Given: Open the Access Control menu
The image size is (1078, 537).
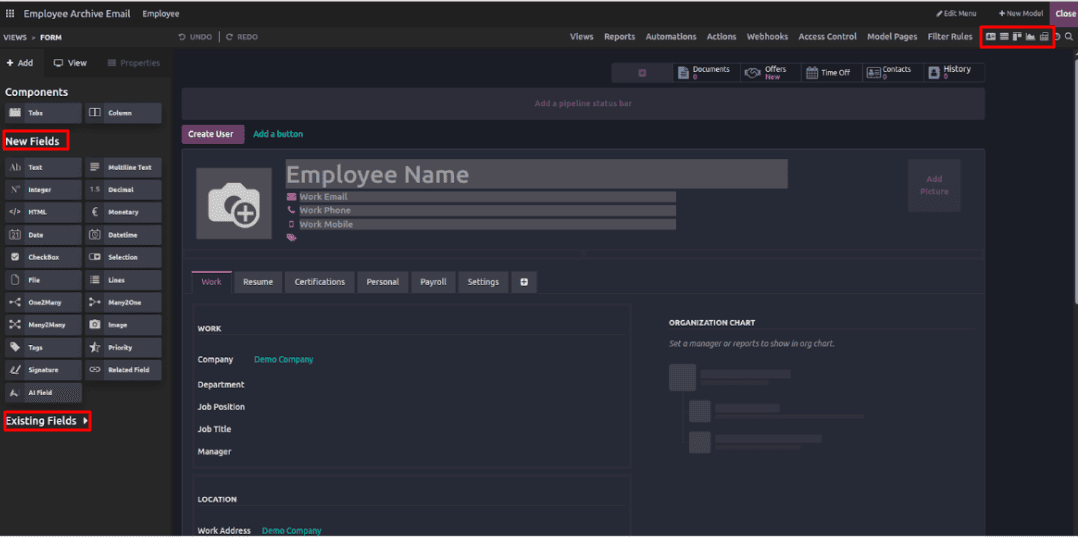Looking at the screenshot, I should click(828, 37).
